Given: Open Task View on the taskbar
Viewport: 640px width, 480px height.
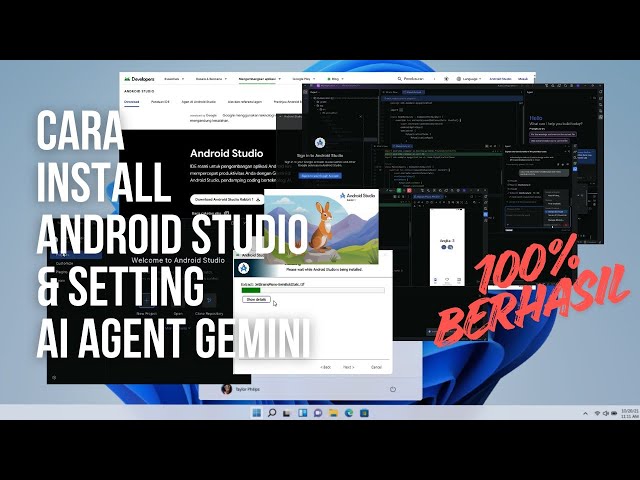Looking at the screenshot, I should point(287,413).
